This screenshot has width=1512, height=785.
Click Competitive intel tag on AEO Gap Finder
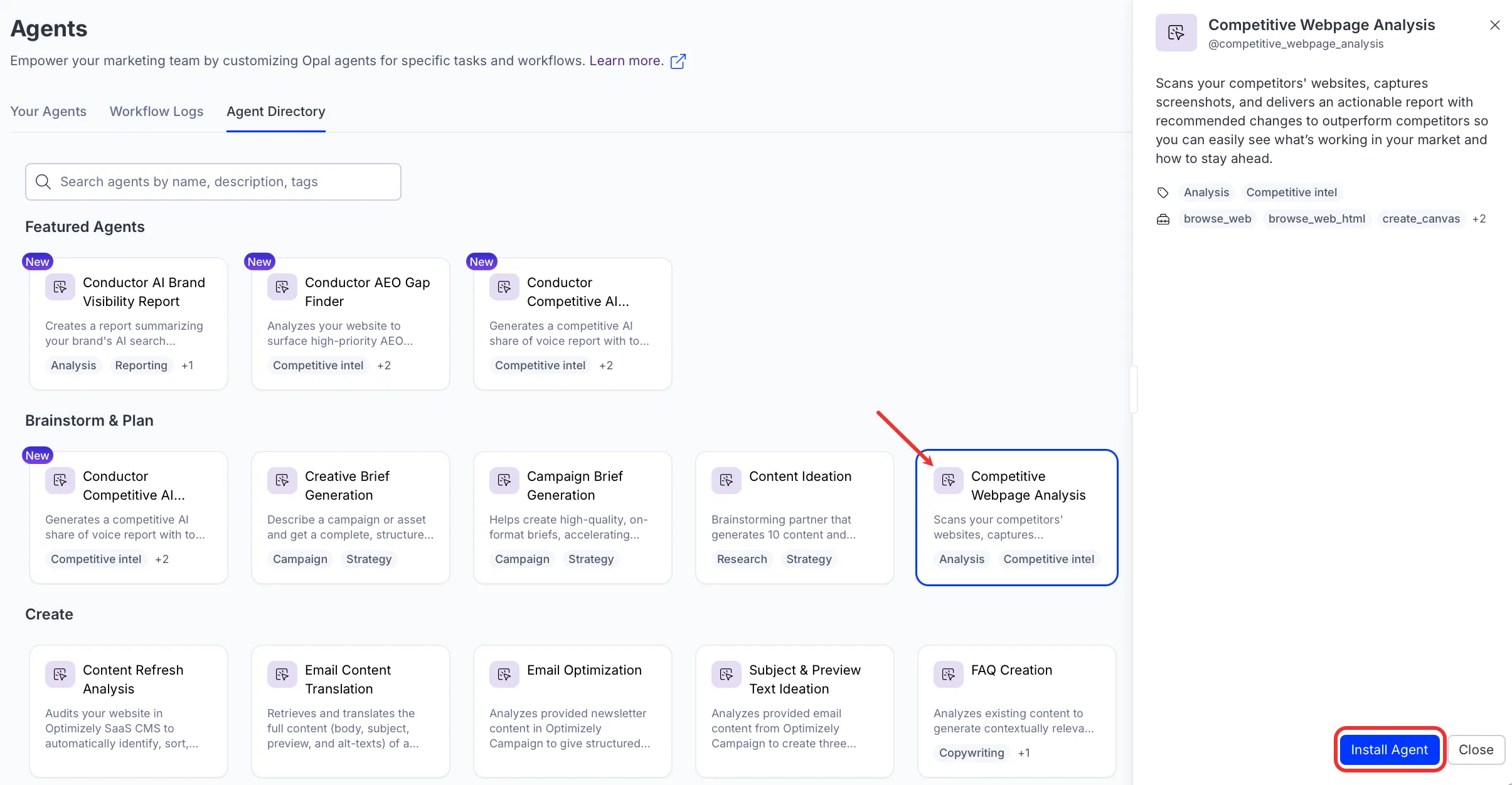point(318,366)
